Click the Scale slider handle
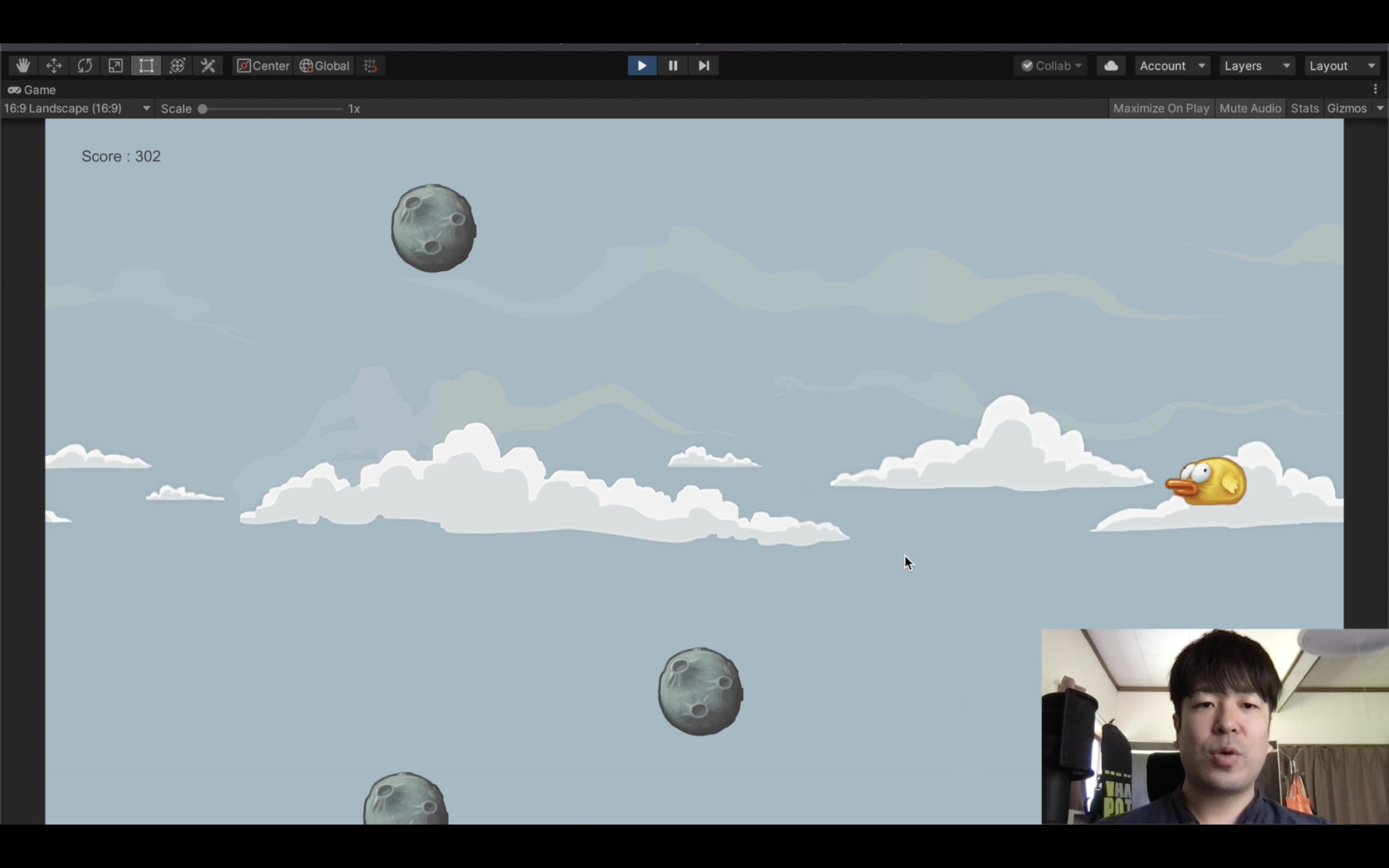The height and width of the screenshot is (868, 1389). click(x=203, y=109)
